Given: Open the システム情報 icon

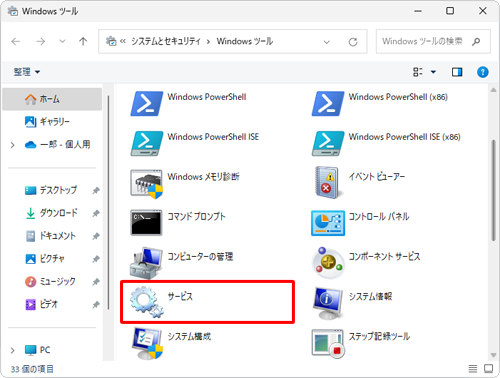Looking at the screenshot, I should pyautogui.click(x=328, y=303).
